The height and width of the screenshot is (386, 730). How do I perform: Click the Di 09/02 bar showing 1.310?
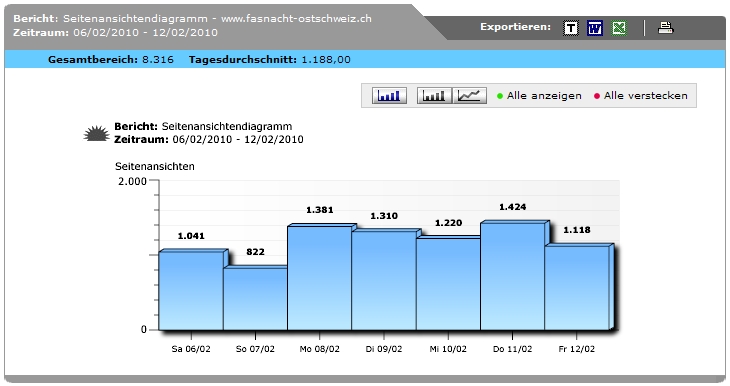[384, 281]
